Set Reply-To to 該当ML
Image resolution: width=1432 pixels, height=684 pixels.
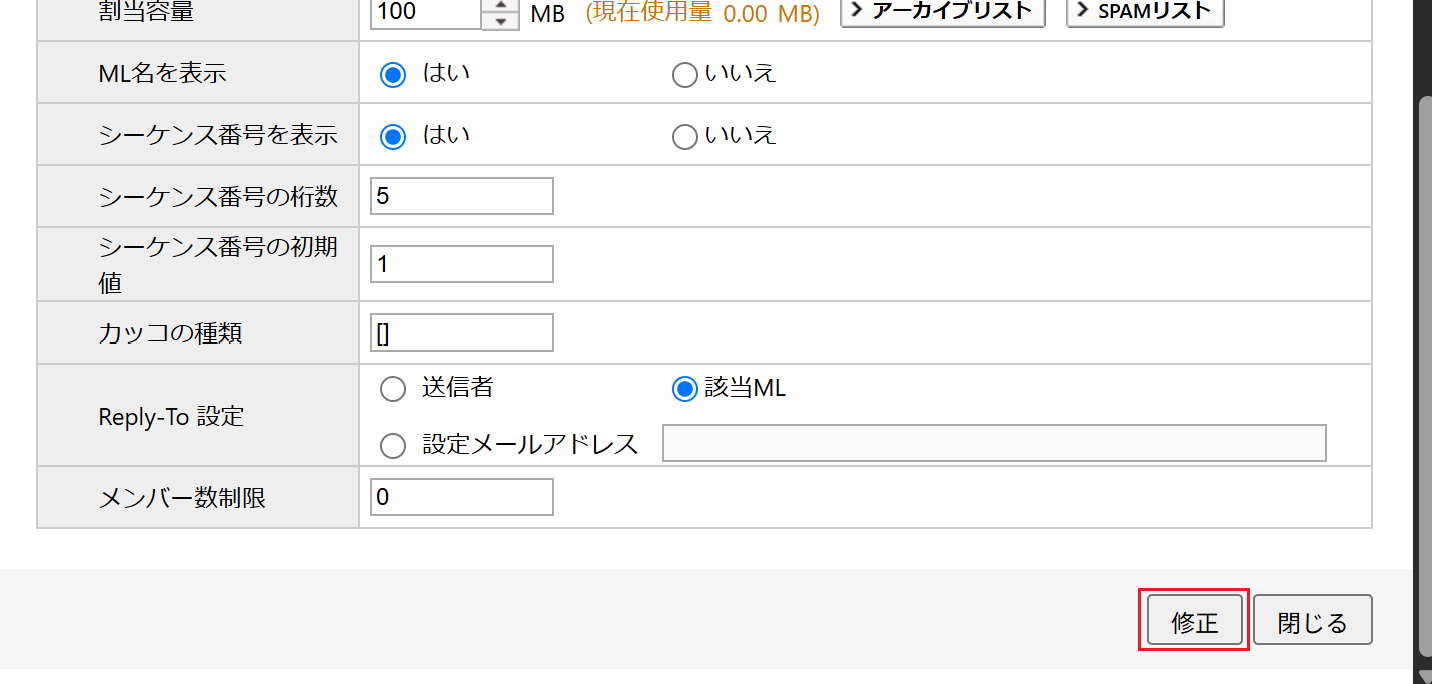pyautogui.click(x=684, y=389)
